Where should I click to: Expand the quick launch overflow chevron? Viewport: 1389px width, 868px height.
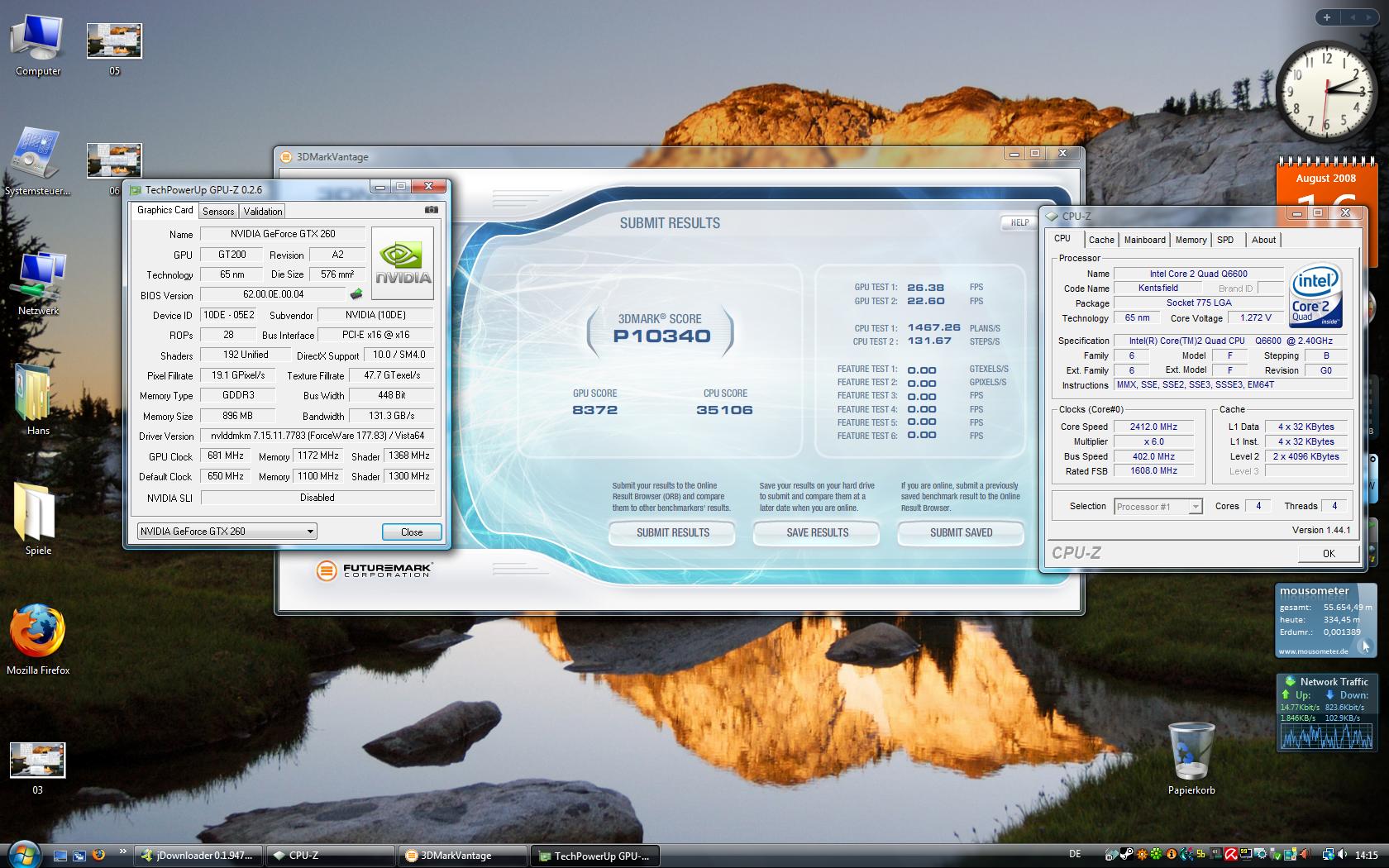pyautogui.click(x=124, y=850)
